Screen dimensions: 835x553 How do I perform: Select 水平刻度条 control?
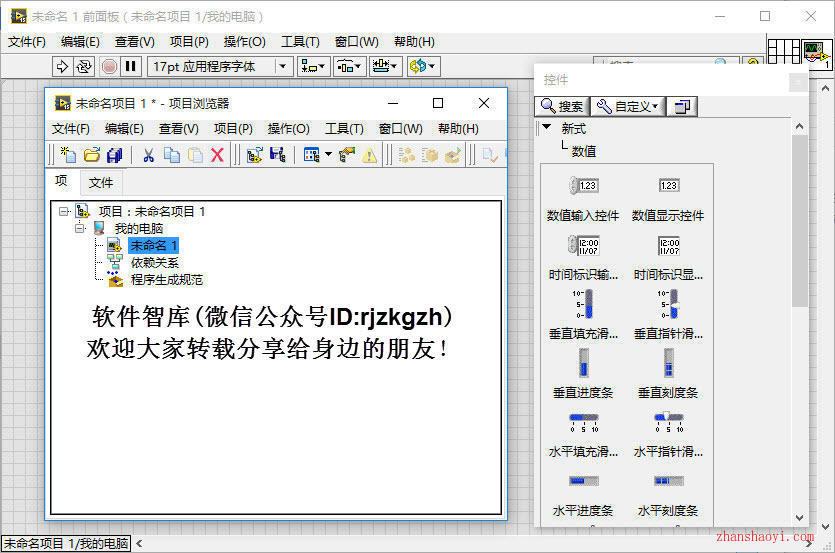668,495
